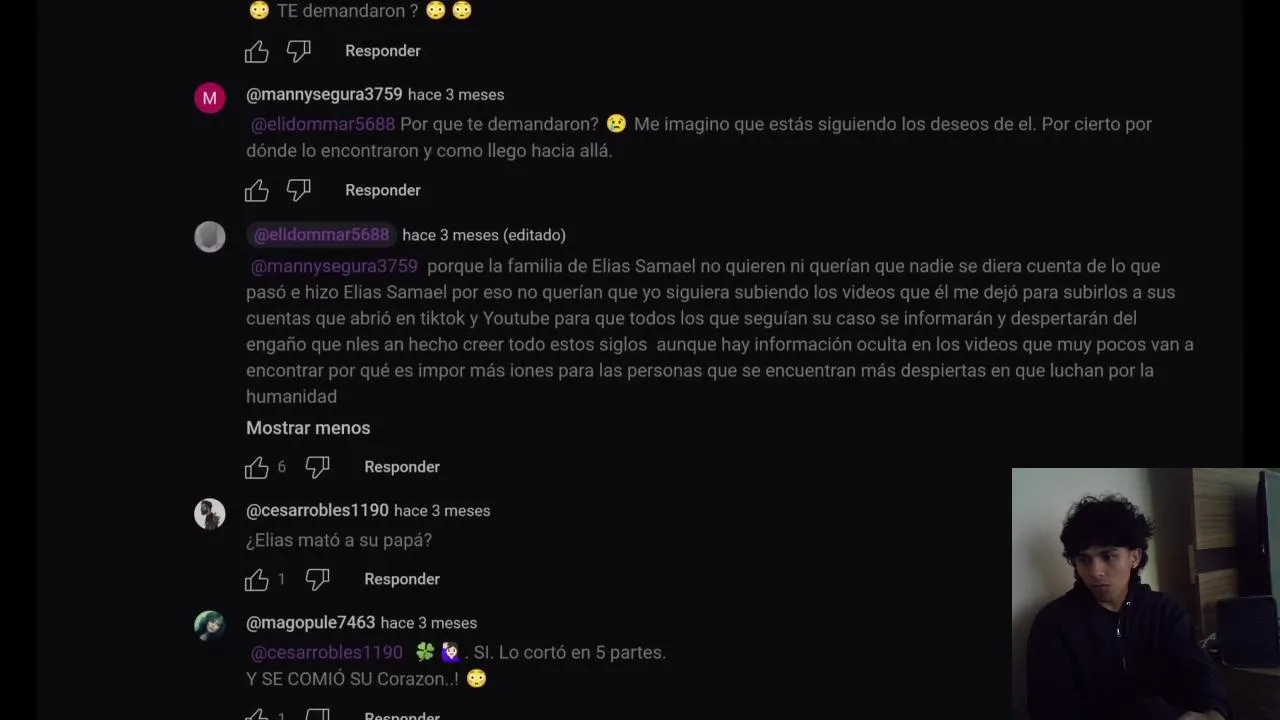Dislike the @cesarrobles1190 comment
1280x720 pixels.
tap(317, 579)
